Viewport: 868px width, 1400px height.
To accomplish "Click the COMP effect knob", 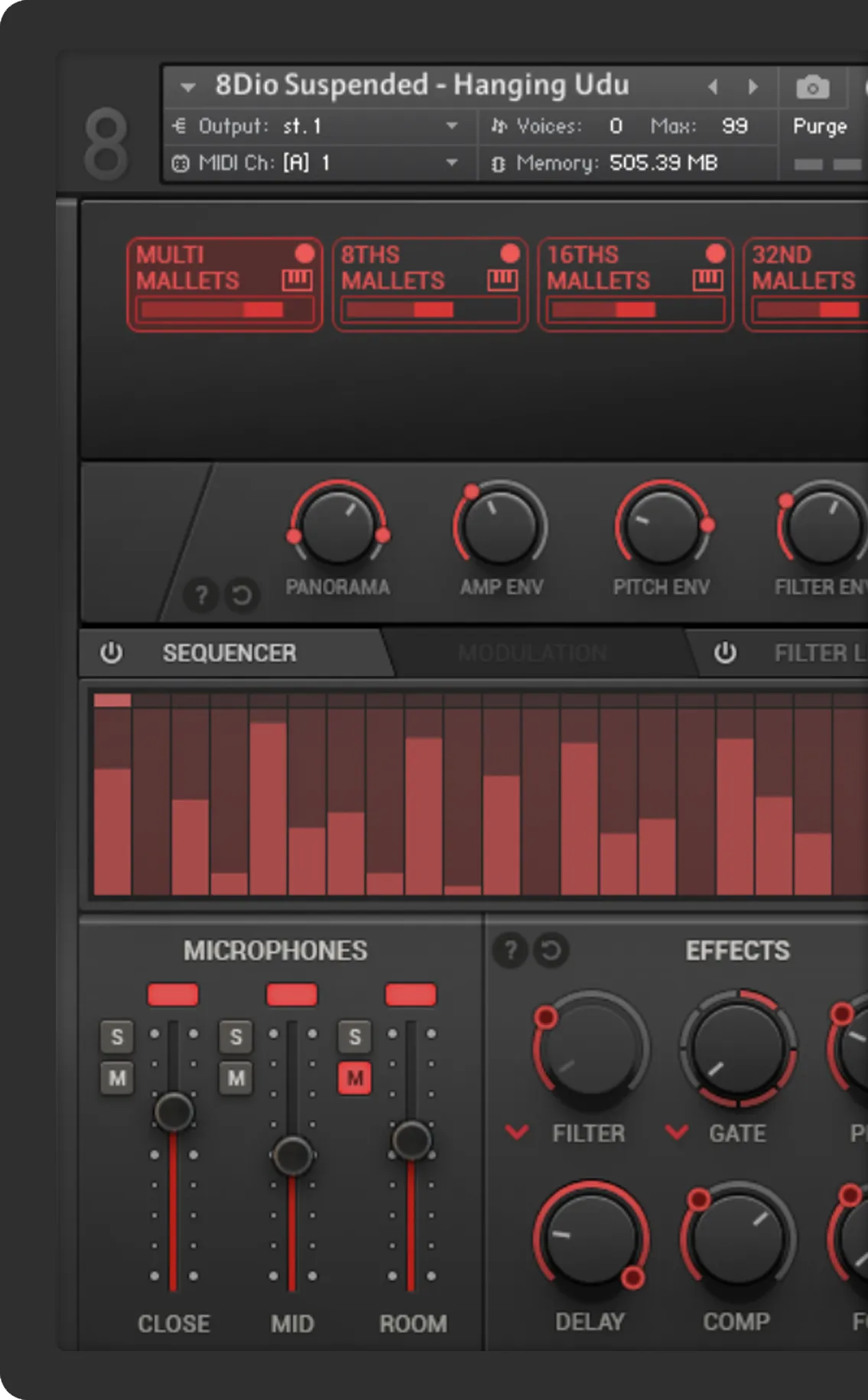I will coord(738,1239).
